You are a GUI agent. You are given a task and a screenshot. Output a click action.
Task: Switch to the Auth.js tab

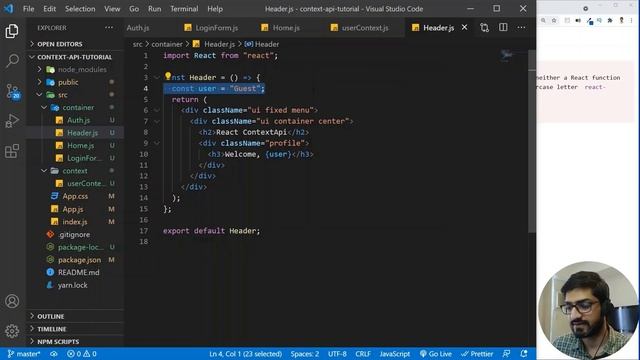pos(138,28)
